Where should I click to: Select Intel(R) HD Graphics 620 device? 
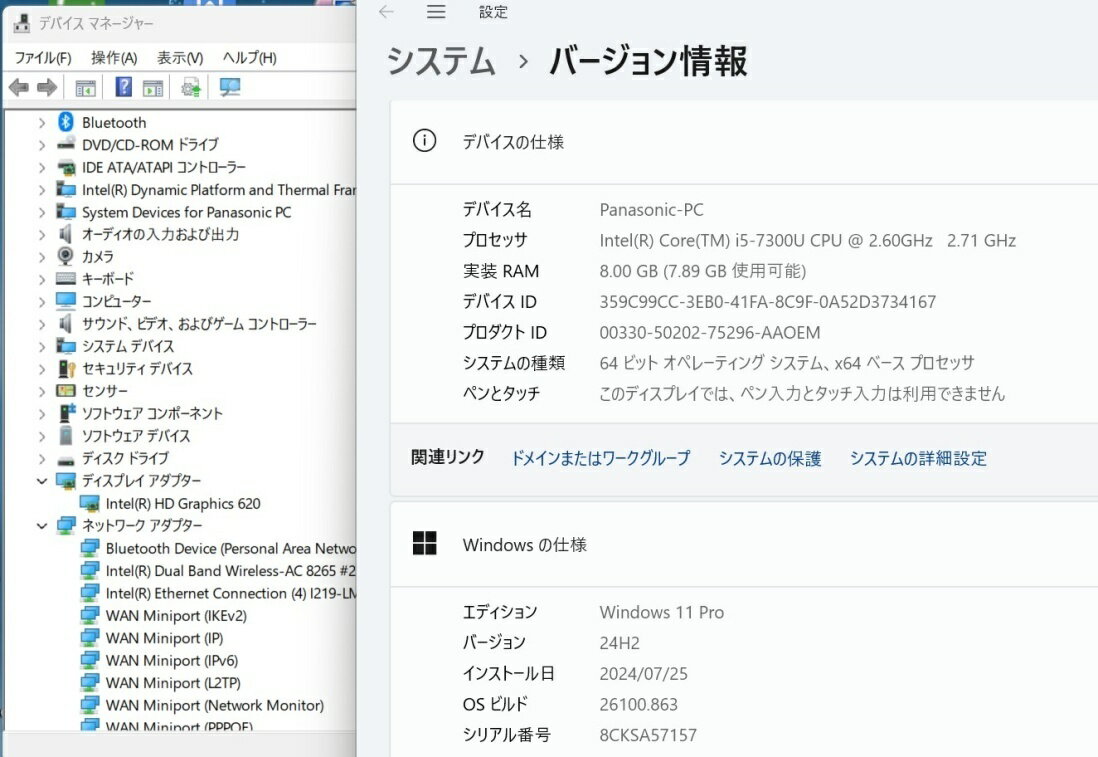tap(183, 504)
